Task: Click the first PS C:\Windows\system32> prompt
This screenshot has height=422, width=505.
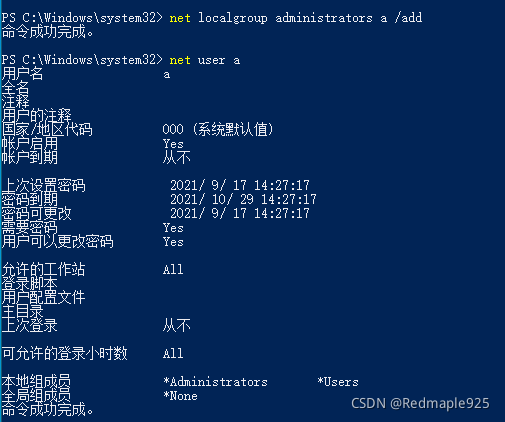Action: tap(82, 18)
